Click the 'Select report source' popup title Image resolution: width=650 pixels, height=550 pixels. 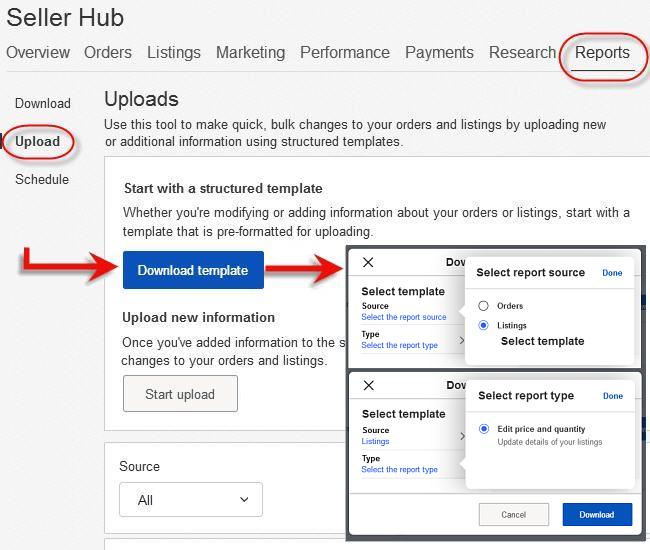(x=530, y=273)
